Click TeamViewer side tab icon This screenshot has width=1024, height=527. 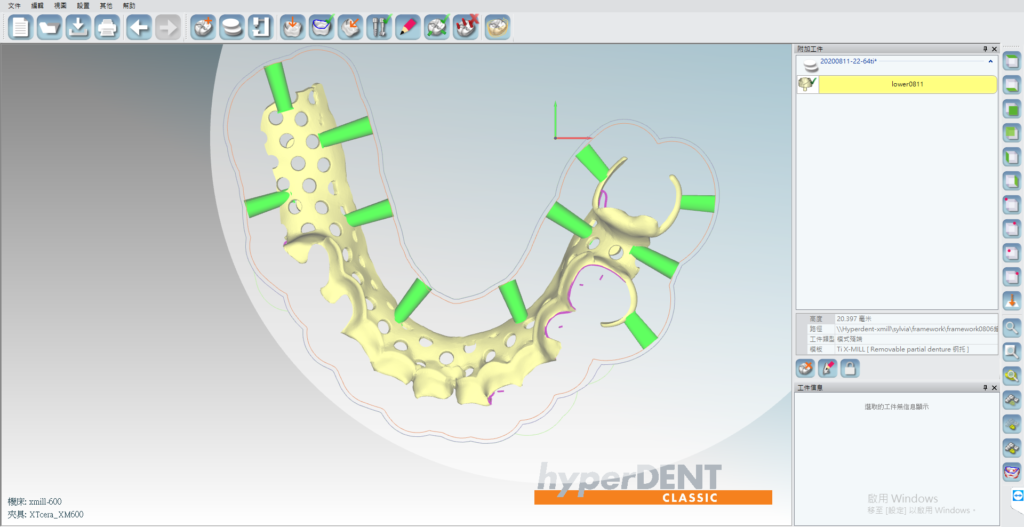pyautogui.click(x=1017, y=496)
